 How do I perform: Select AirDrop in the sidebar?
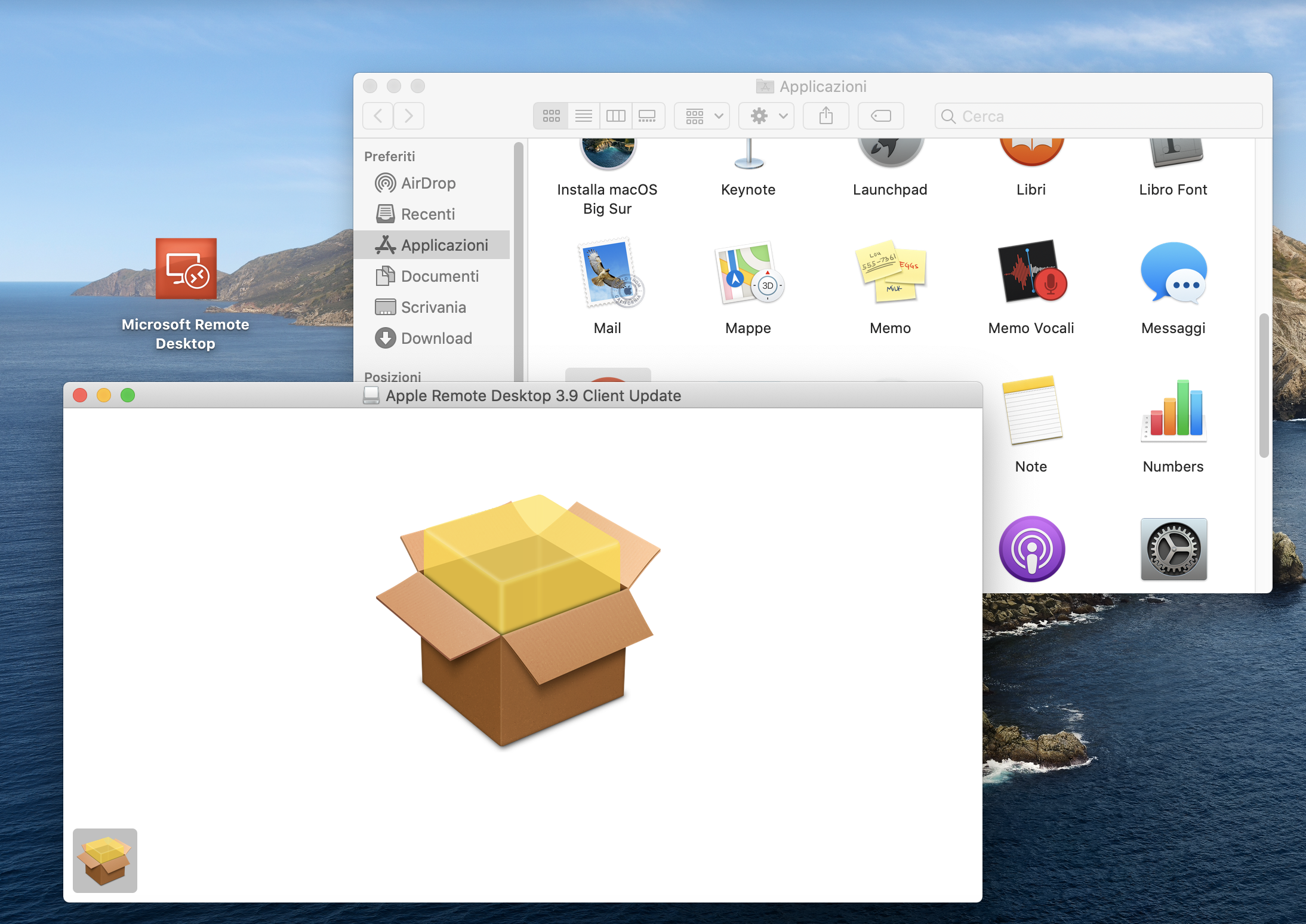click(x=428, y=183)
